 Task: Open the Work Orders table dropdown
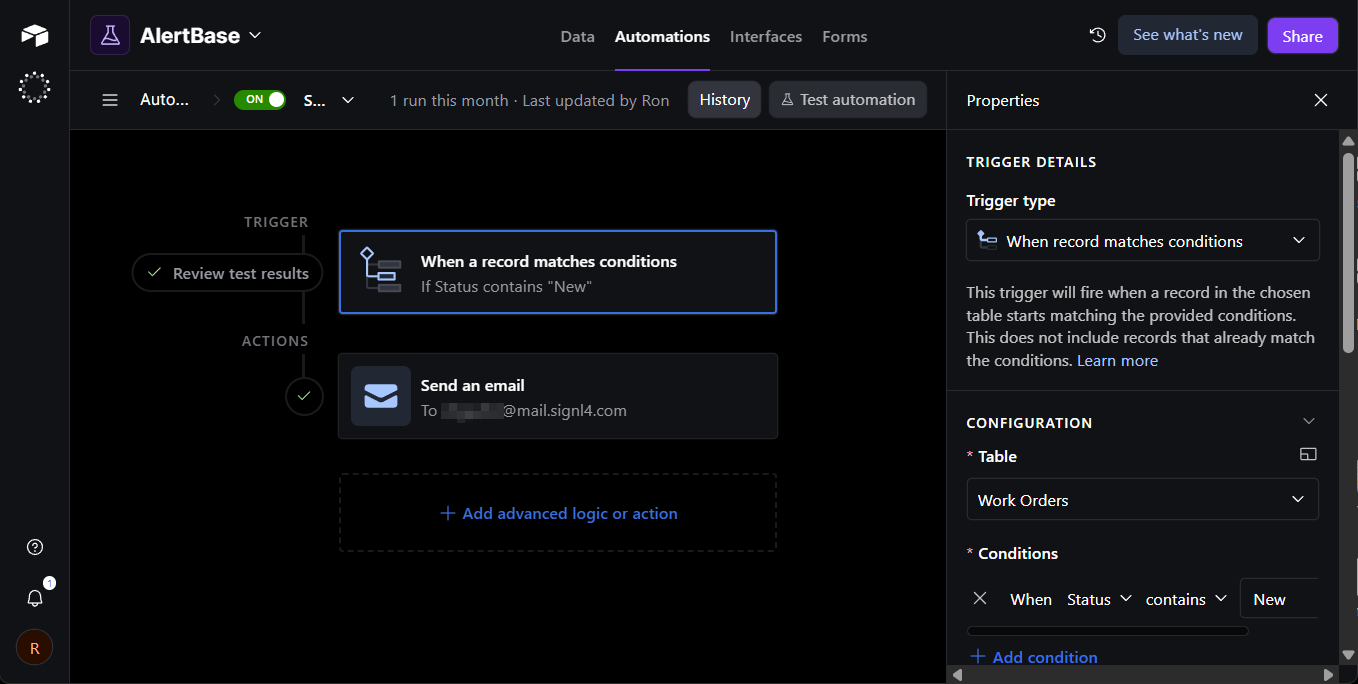(1143, 500)
